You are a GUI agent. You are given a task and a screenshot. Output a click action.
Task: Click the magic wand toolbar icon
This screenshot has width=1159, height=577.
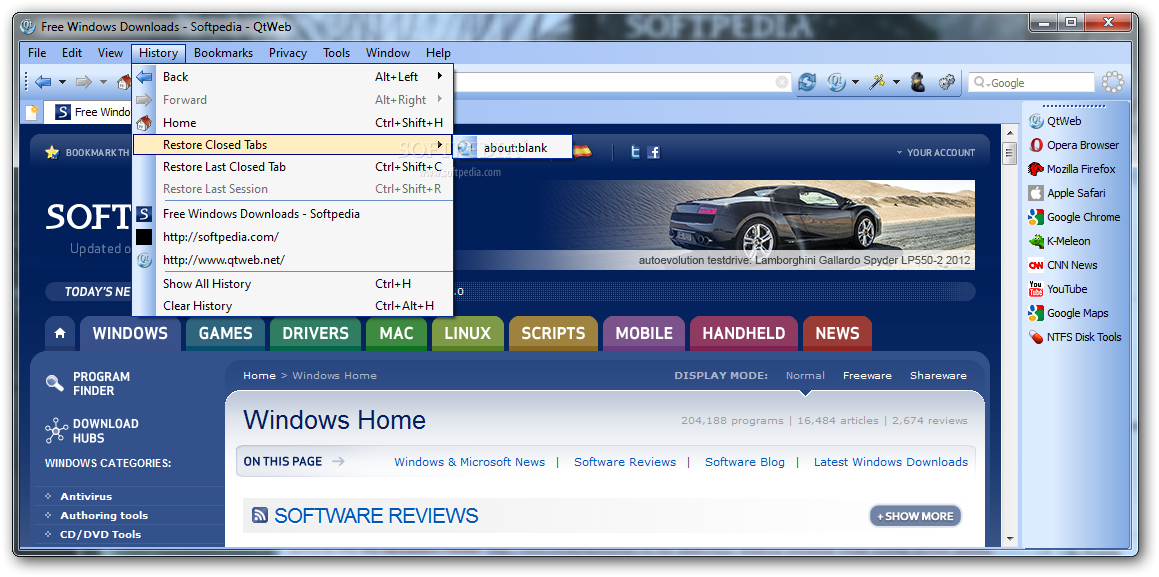tap(877, 83)
